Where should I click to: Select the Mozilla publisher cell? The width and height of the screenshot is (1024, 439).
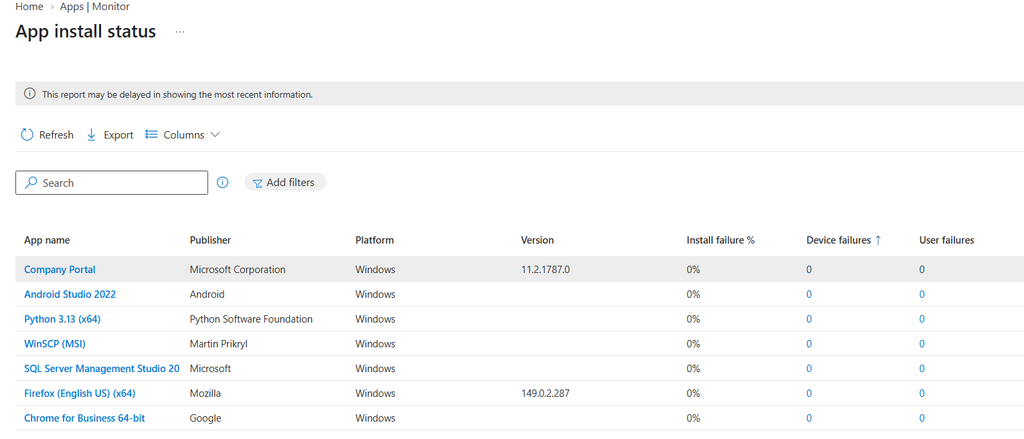205,393
